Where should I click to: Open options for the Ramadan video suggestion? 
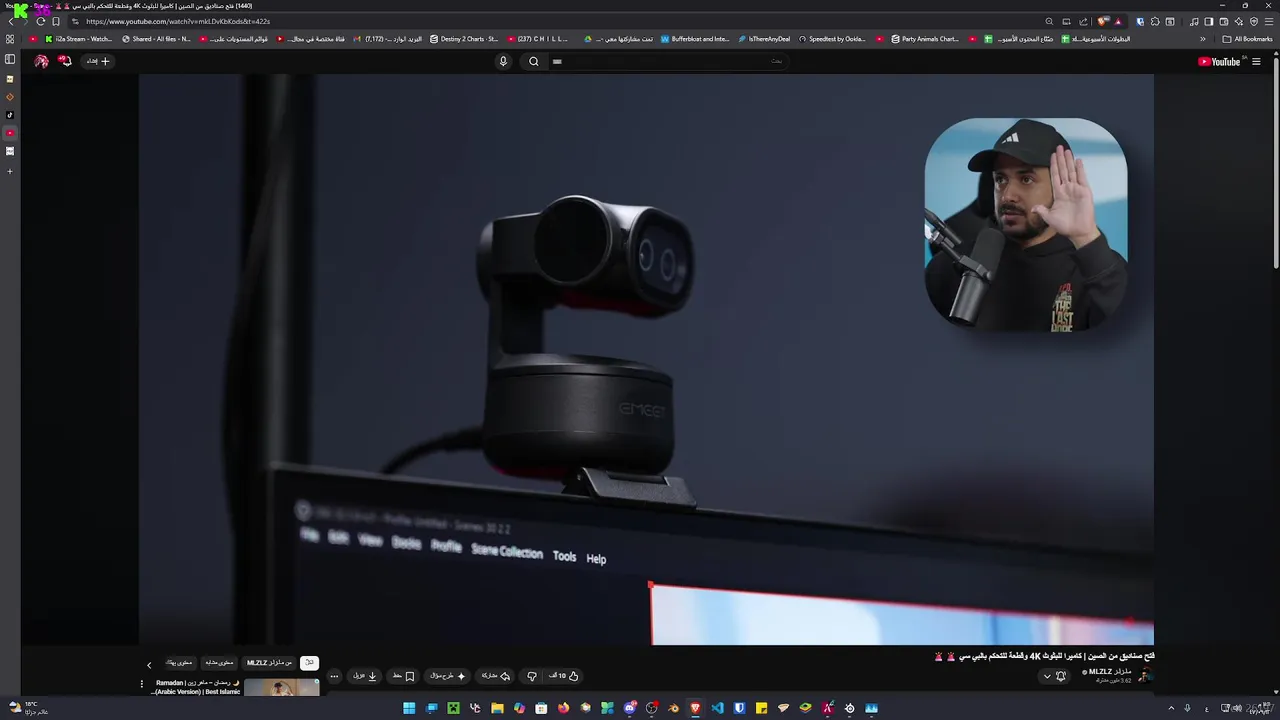click(142, 684)
